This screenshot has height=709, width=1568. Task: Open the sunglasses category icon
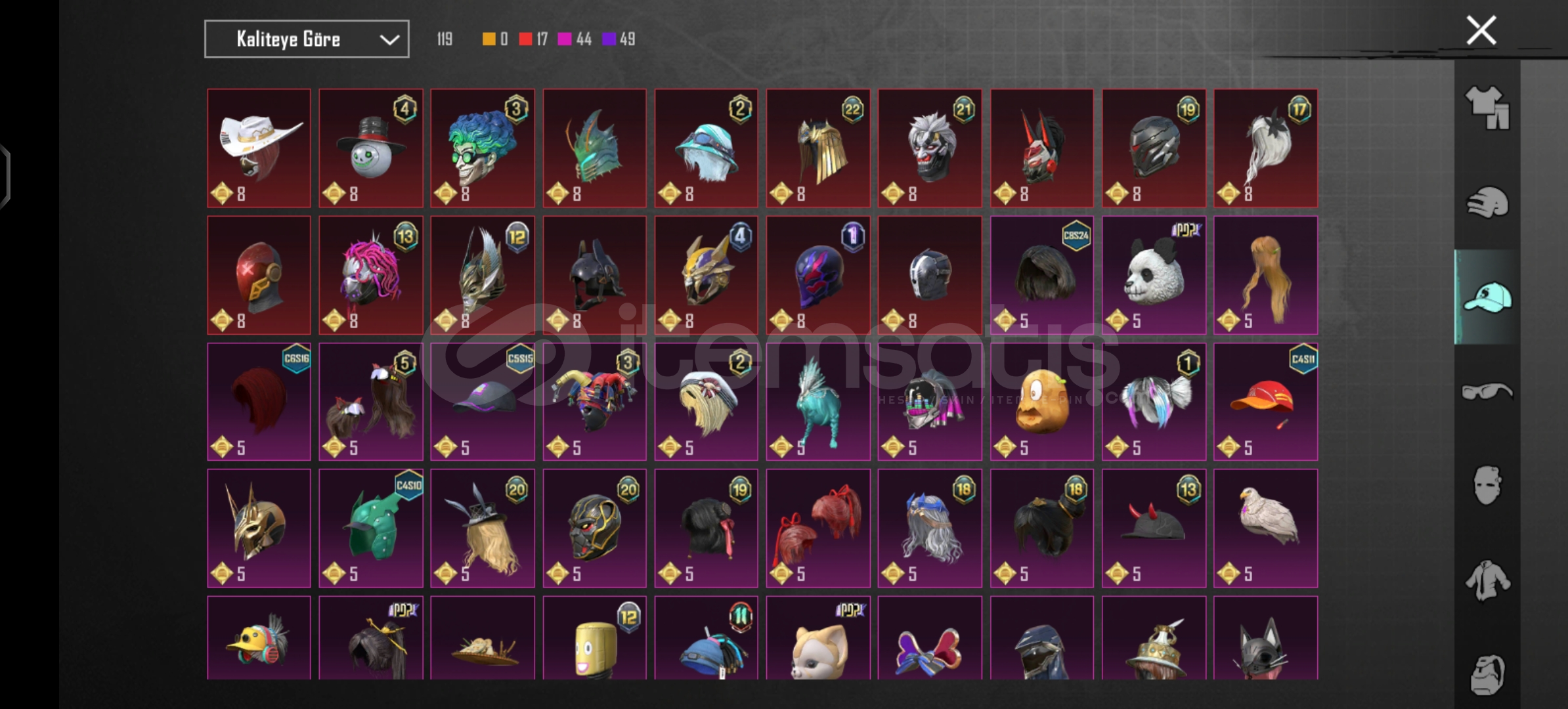pos(1487,392)
